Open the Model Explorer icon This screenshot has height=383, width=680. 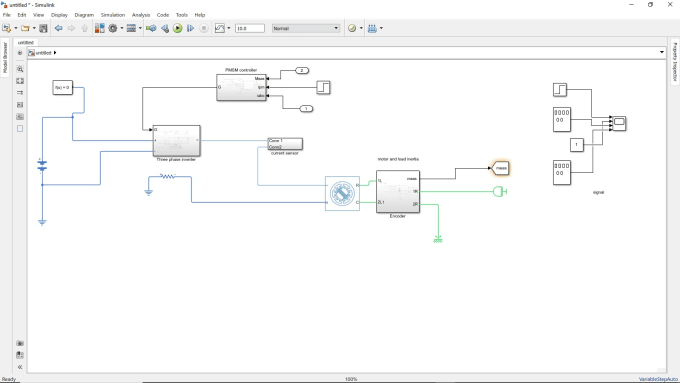click(131, 28)
